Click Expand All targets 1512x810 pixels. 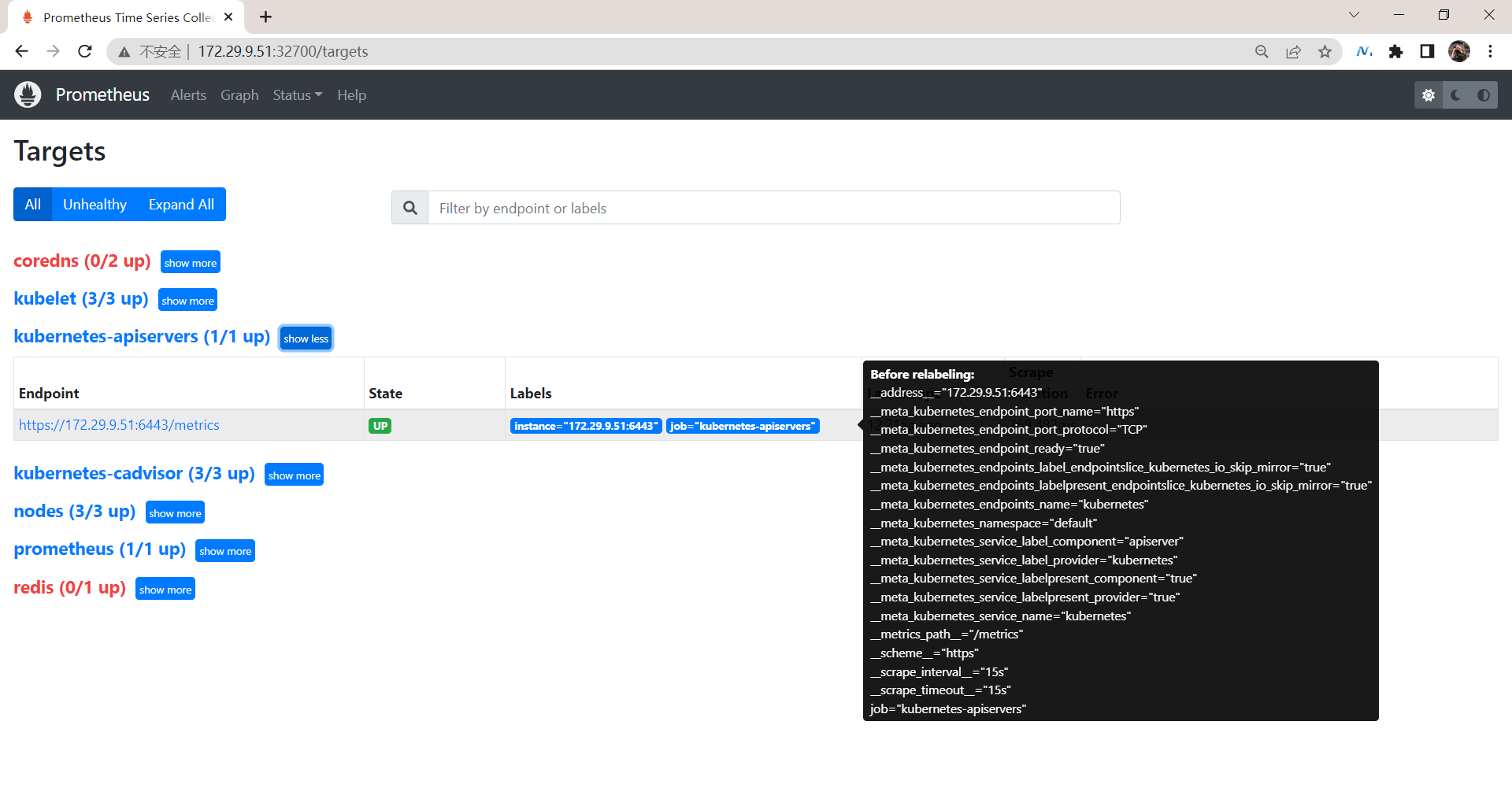[181, 204]
